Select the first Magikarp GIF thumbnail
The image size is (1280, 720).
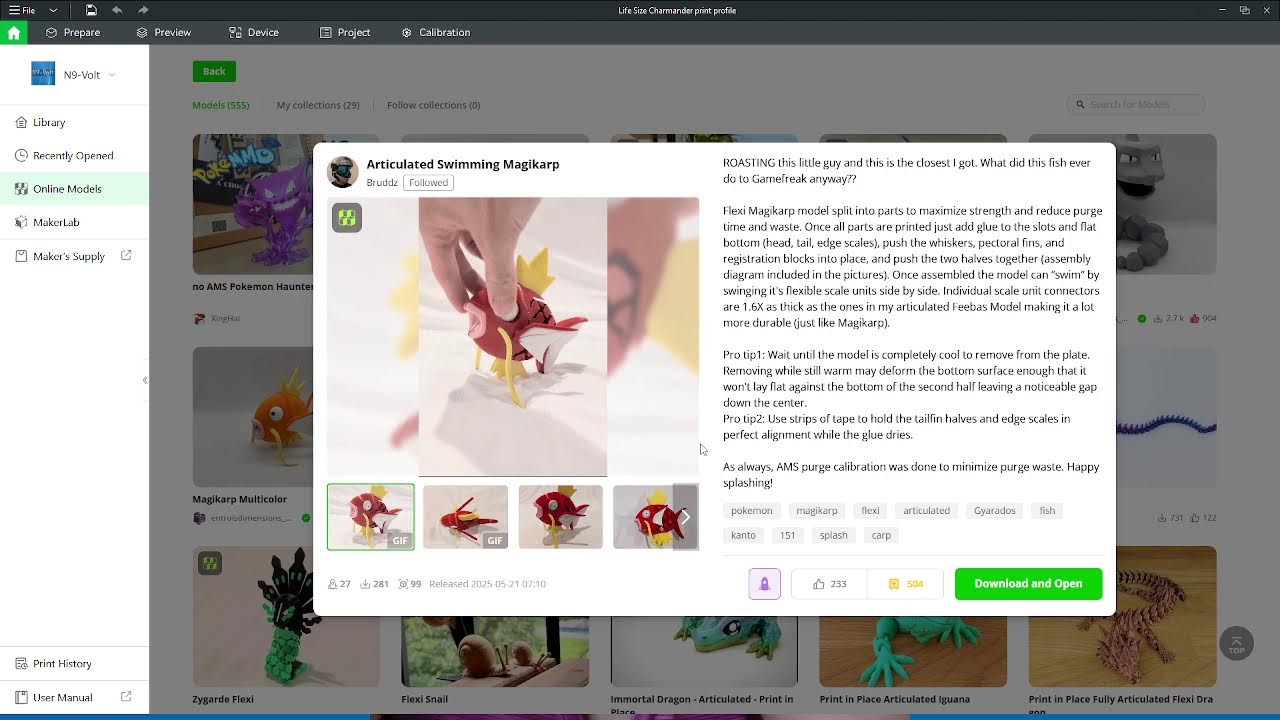click(370, 517)
